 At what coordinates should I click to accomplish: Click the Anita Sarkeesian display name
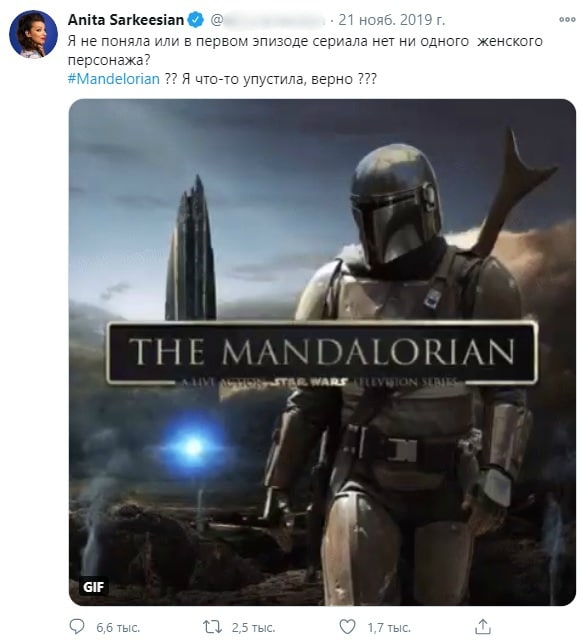(126, 20)
